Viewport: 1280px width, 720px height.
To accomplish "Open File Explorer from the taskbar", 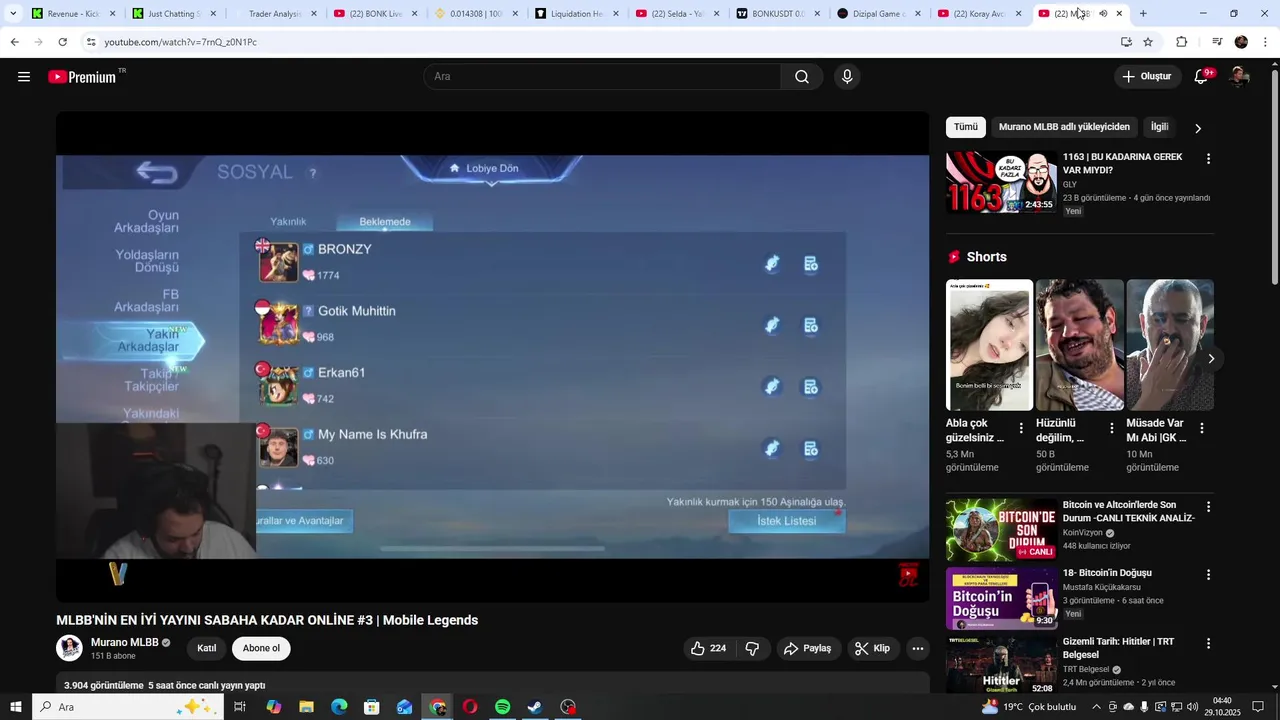I will coord(307,707).
